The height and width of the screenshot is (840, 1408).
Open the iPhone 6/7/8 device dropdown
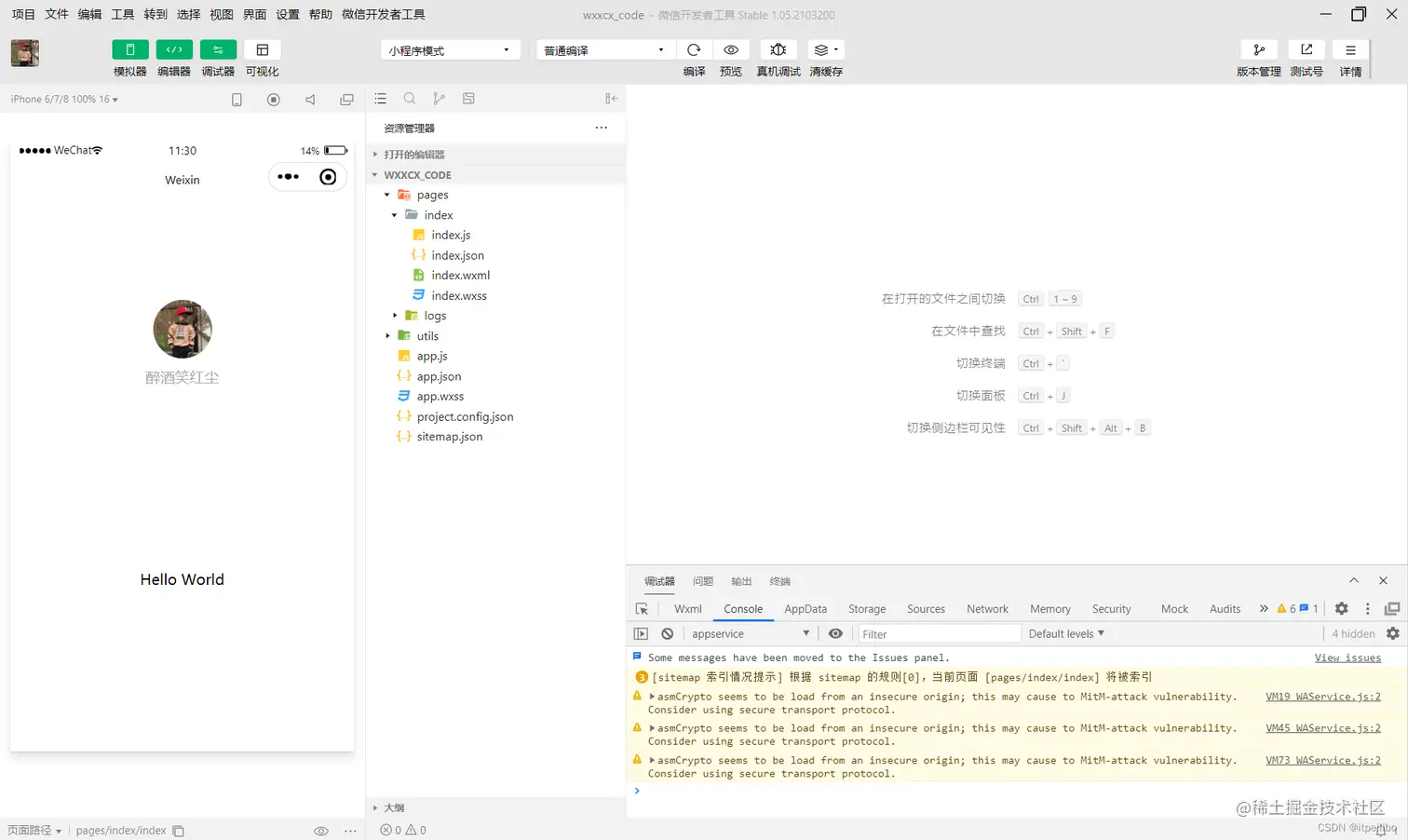(64, 99)
